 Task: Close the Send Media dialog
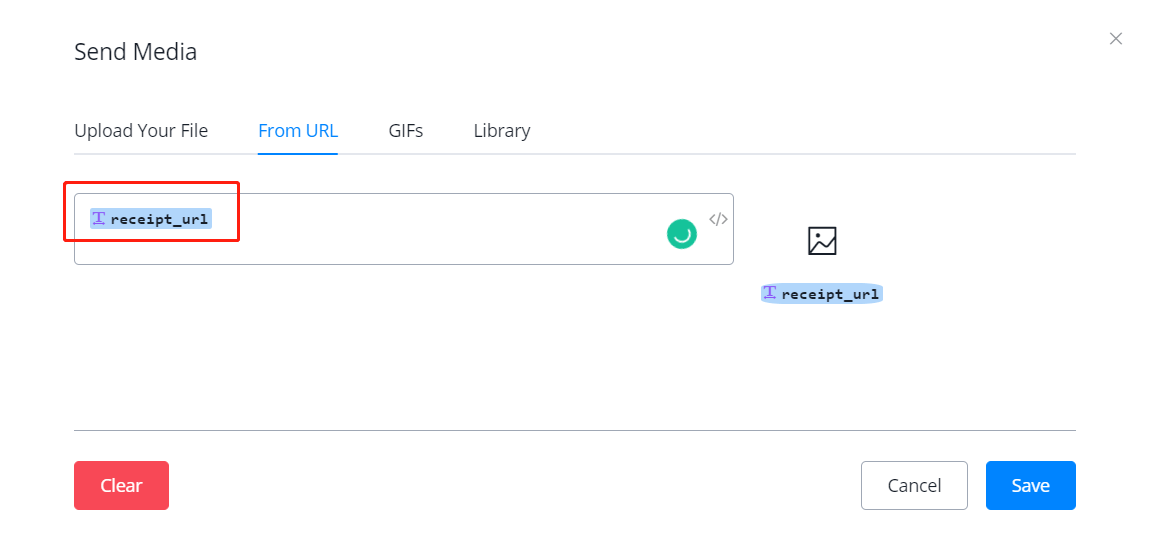1116,39
